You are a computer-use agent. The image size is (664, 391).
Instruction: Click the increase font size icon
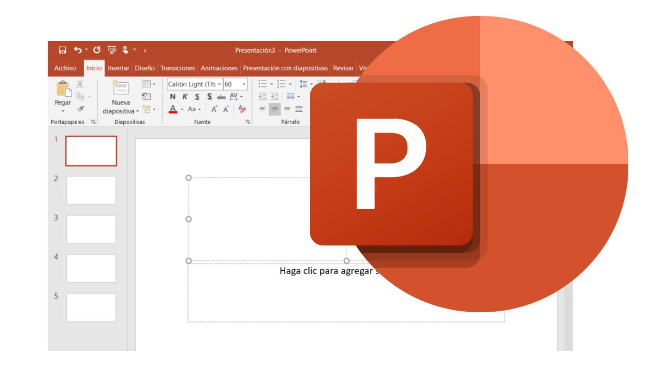[214, 109]
